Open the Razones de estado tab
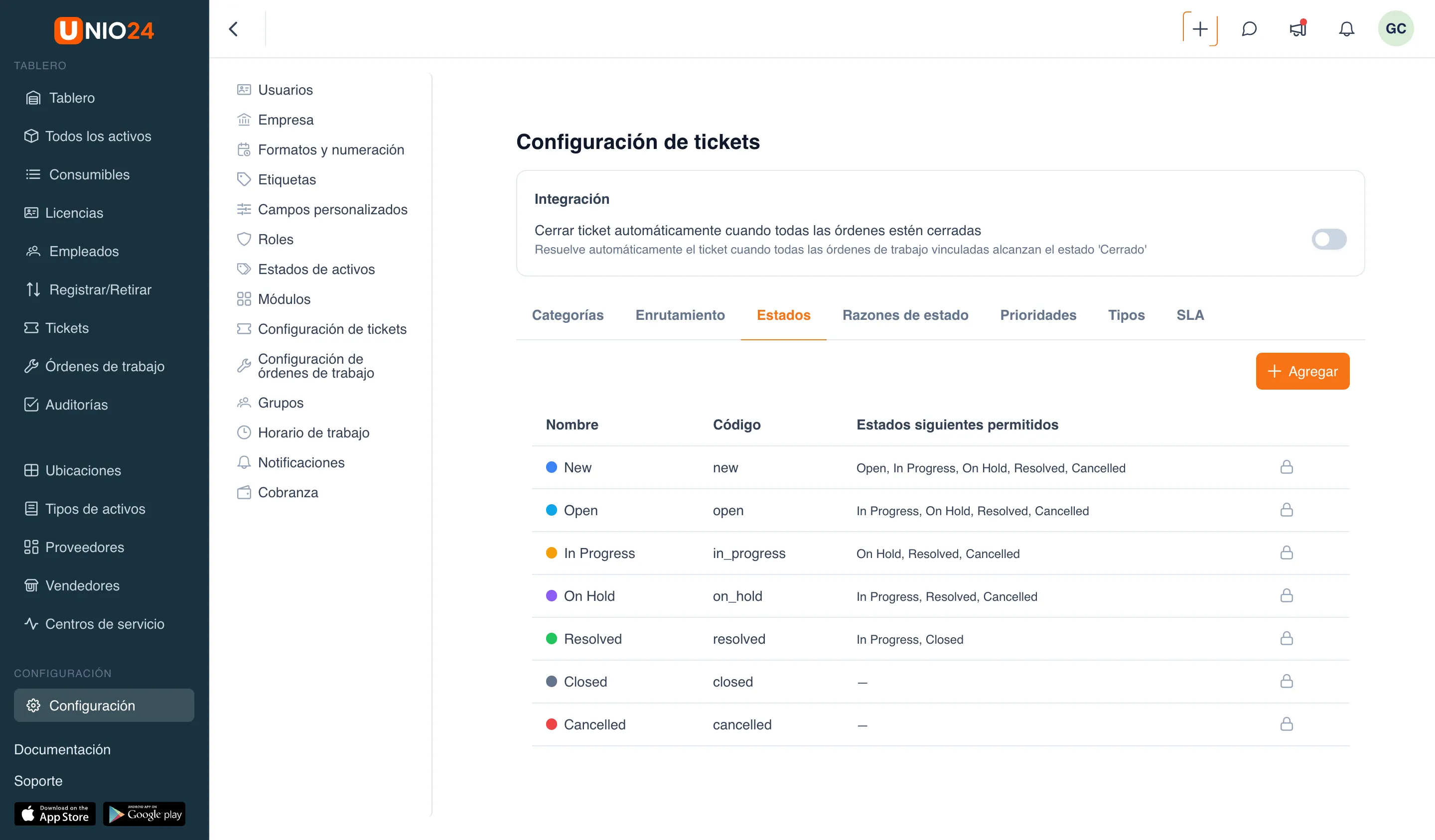The height and width of the screenshot is (840, 1435). (x=905, y=315)
